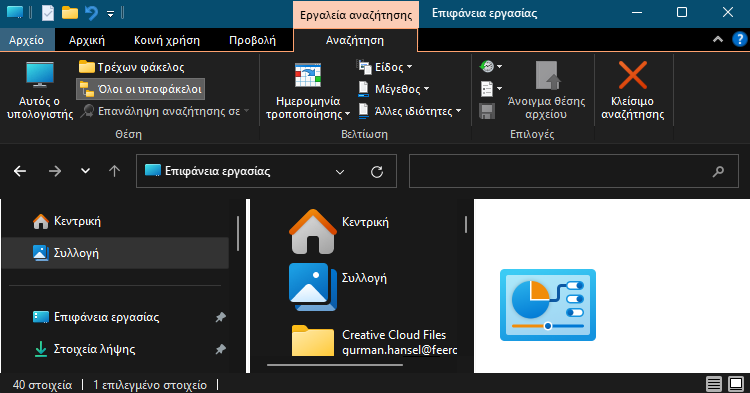Click the Εργαλεία αναζήτησης contextual tab header

356,15
